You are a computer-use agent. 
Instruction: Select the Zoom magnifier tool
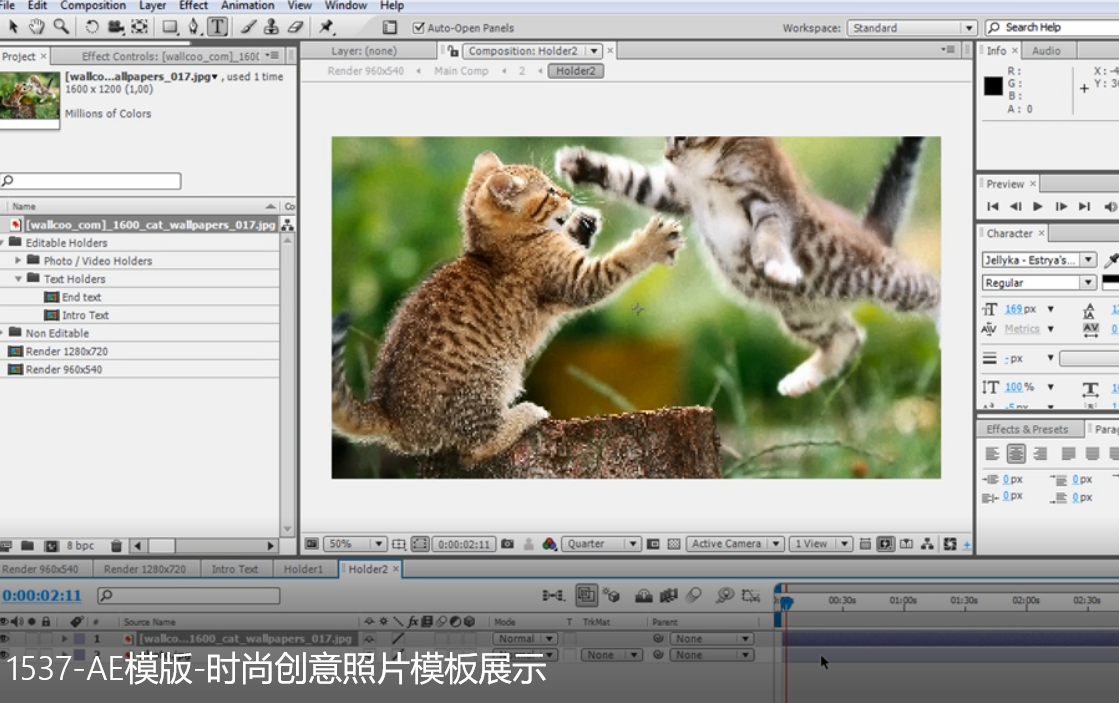[61, 27]
